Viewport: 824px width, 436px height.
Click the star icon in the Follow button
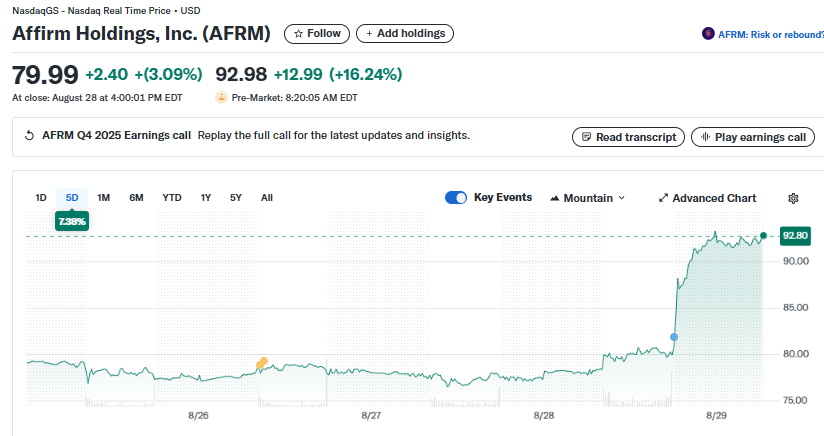(x=298, y=34)
